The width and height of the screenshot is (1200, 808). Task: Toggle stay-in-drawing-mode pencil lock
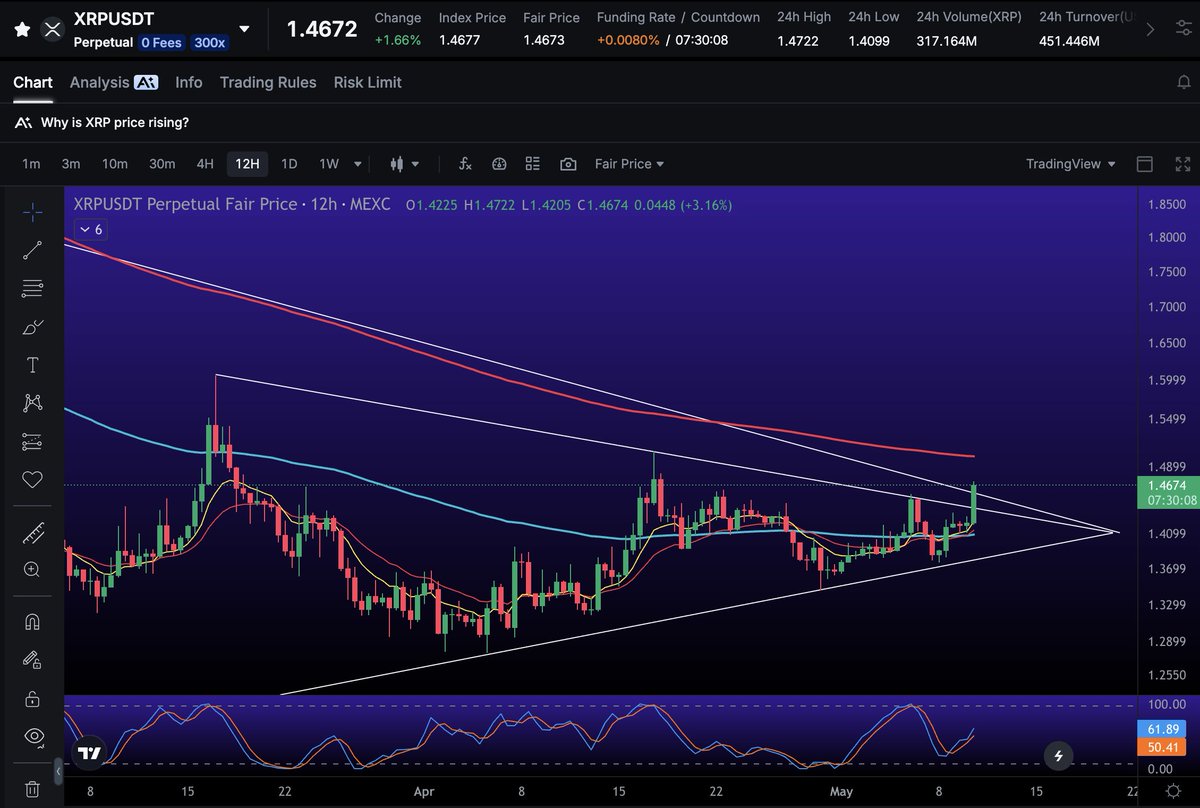click(x=32, y=660)
